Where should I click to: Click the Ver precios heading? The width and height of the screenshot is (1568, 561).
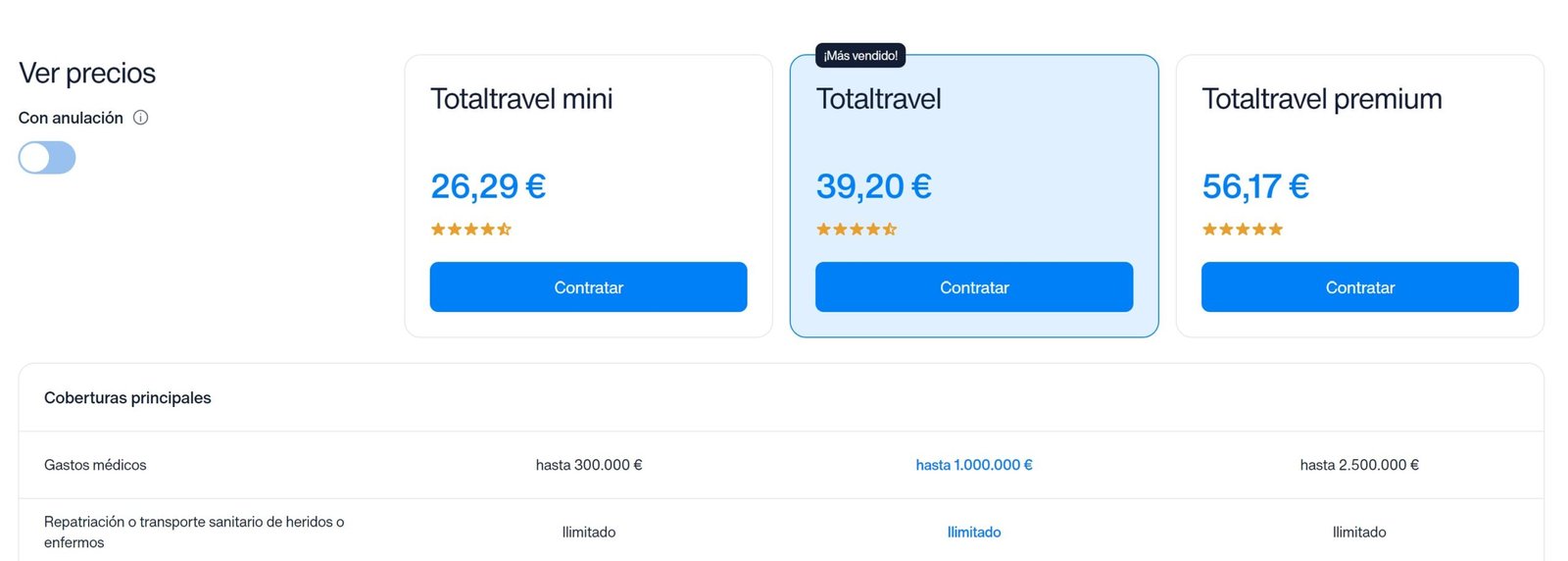[87, 74]
